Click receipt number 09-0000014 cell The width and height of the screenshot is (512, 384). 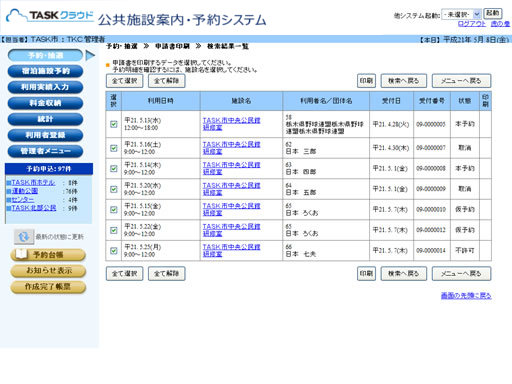[x=431, y=251]
